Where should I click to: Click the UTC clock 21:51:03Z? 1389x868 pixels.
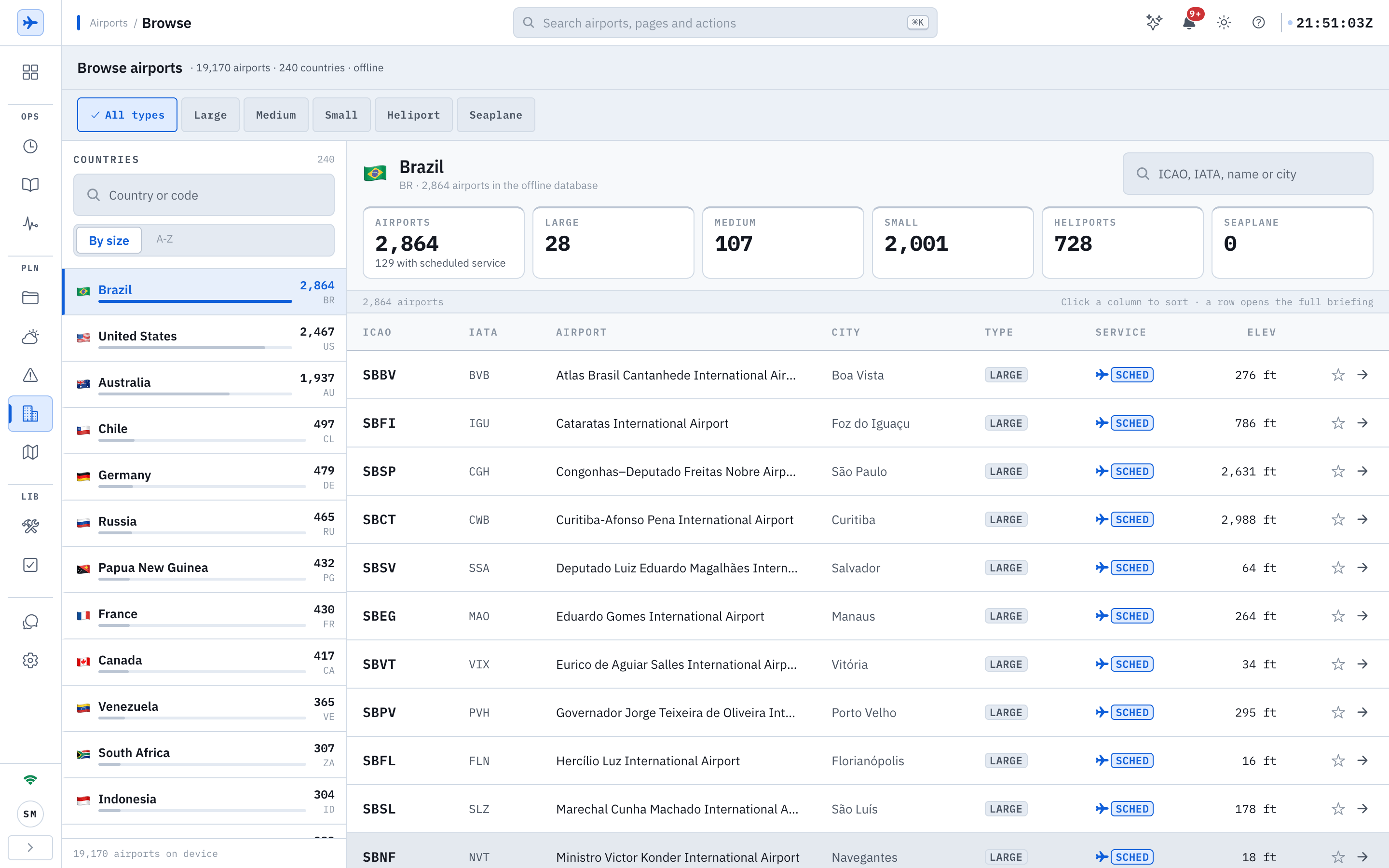[1334, 23]
